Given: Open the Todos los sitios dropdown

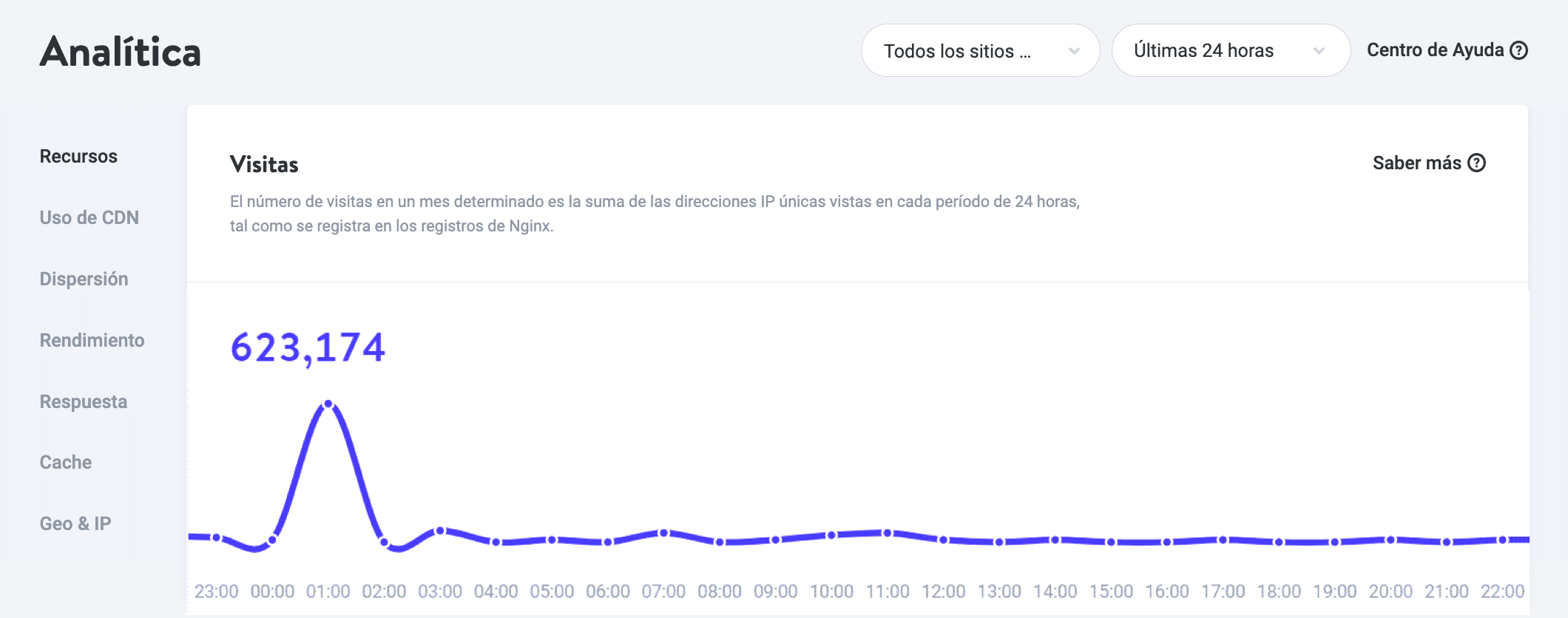Looking at the screenshot, I should 979,51.
